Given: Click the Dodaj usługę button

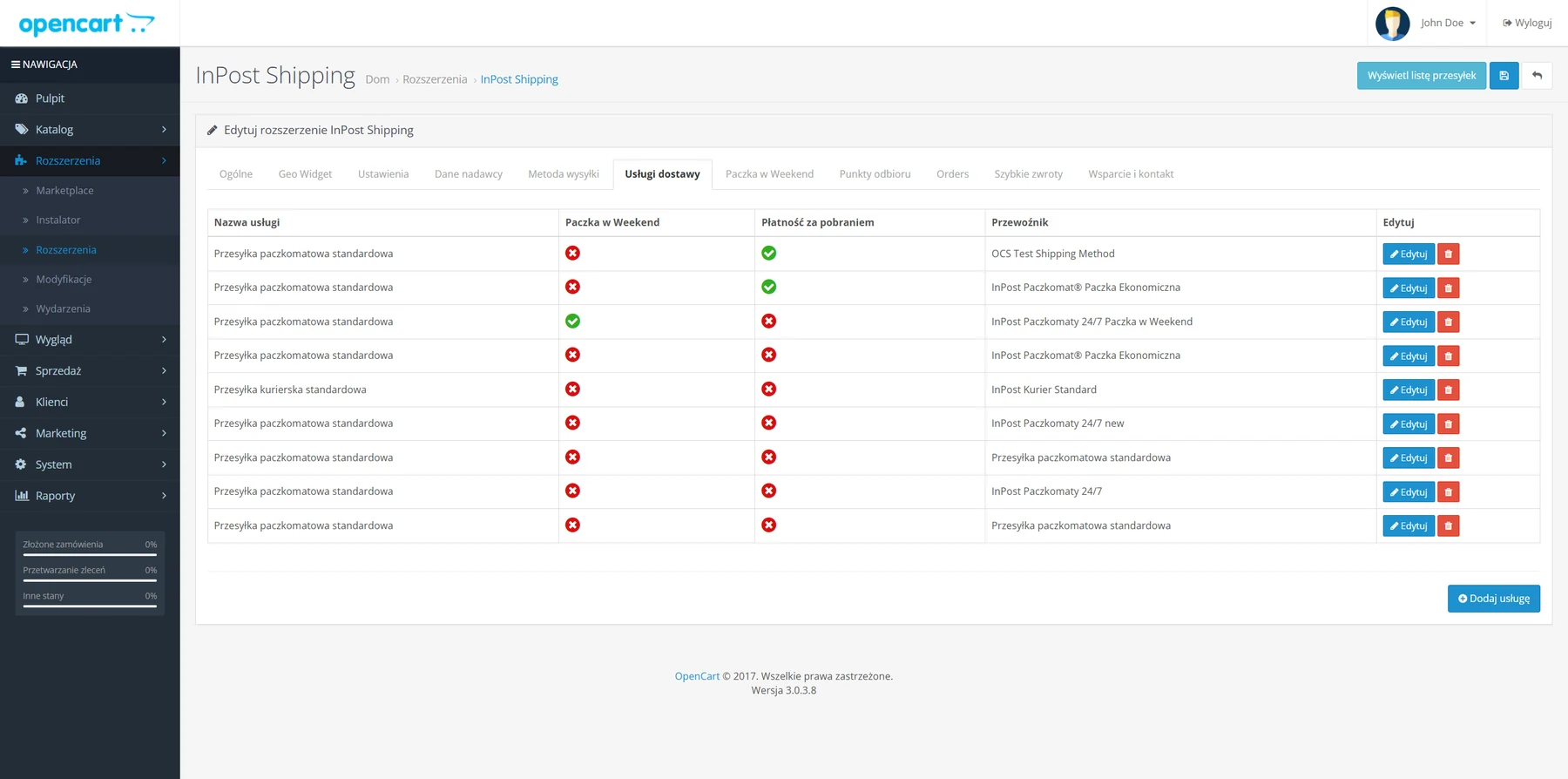Looking at the screenshot, I should point(1494,599).
